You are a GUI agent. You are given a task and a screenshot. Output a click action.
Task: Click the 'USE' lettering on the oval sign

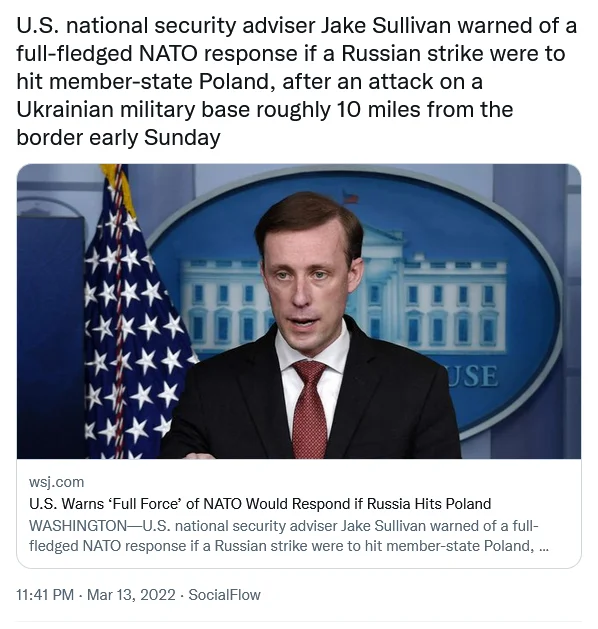(472, 376)
